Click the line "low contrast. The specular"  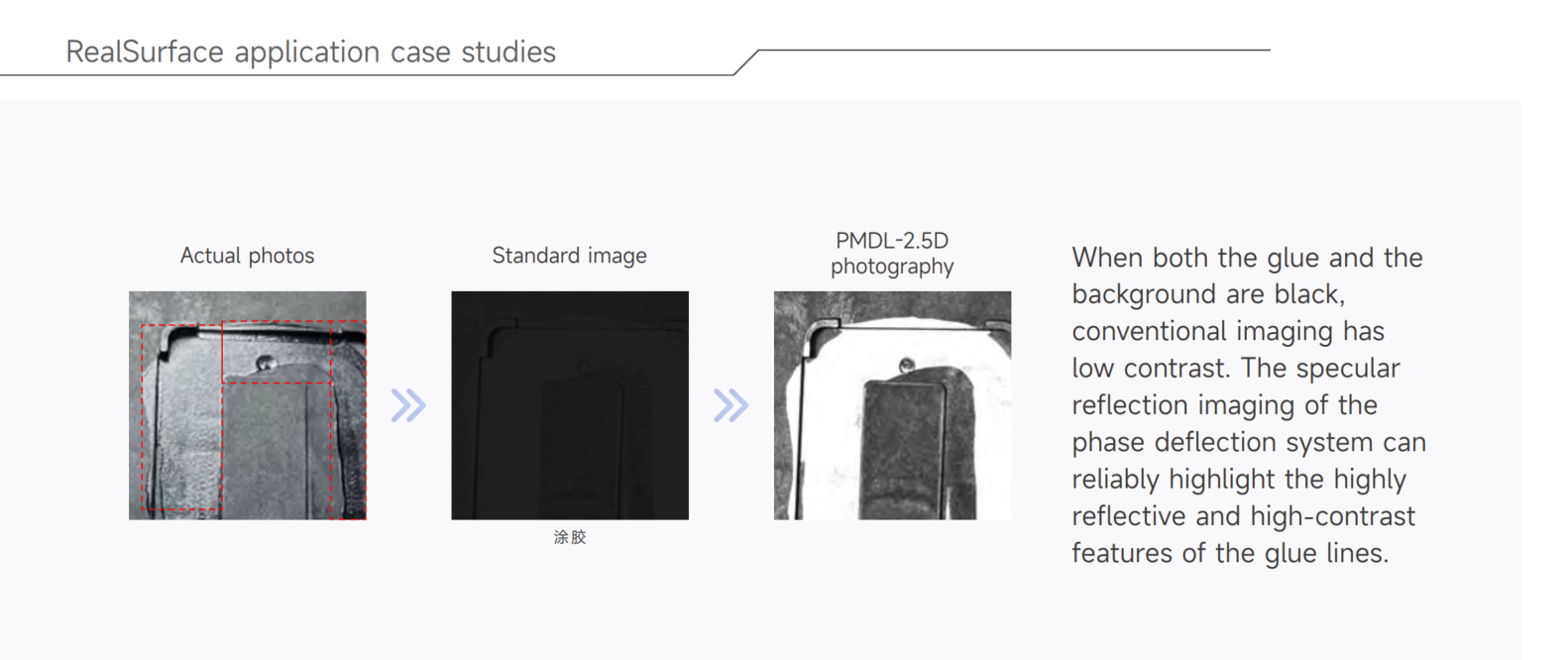(1235, 369)
